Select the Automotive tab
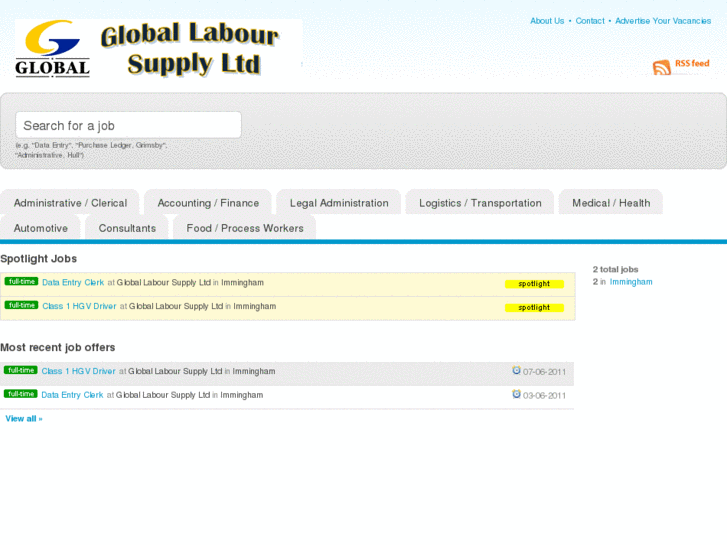This screenshot has width=727, height=545. coord(41,228)
